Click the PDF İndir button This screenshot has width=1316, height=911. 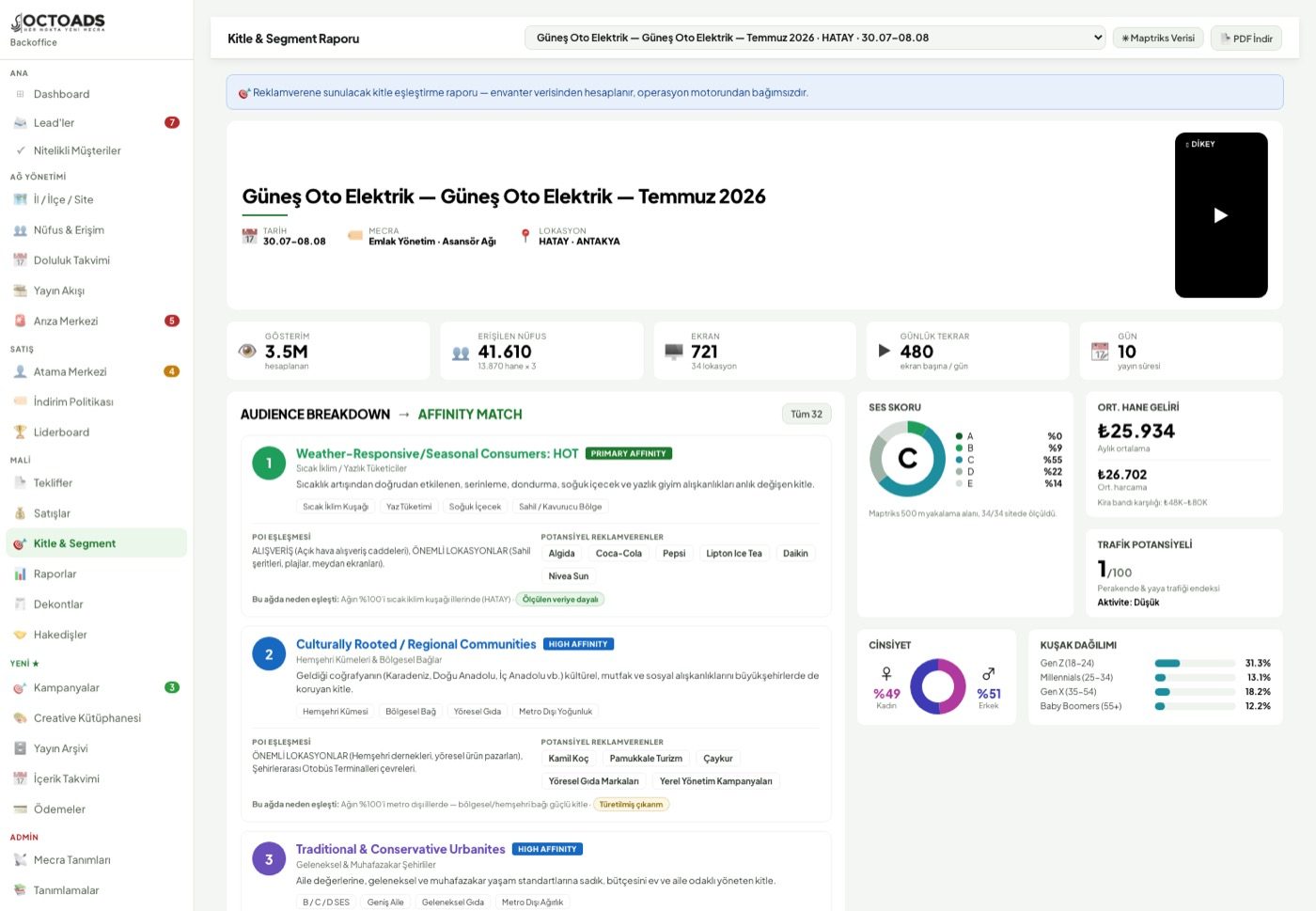click(x=1245, y=39)
